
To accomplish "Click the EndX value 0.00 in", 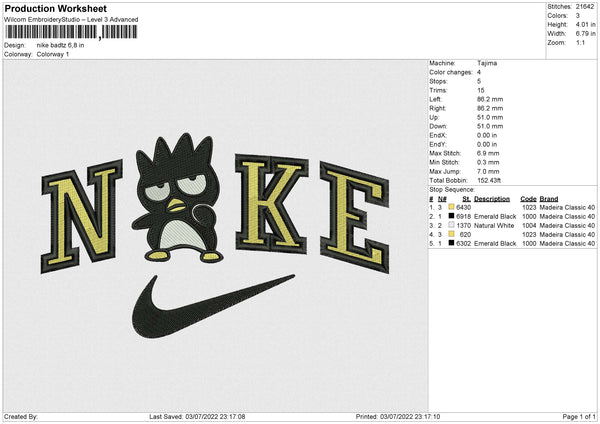I will pos(487,135).
